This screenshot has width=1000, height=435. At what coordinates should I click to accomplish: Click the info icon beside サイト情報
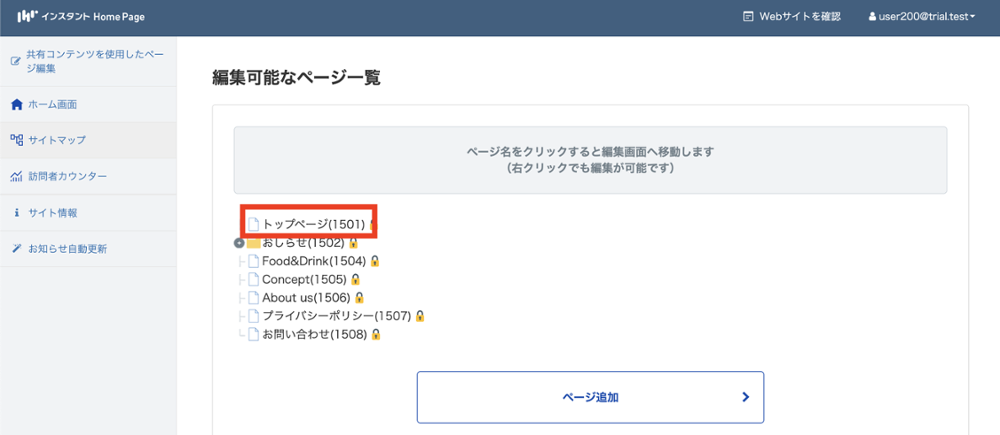pos(16,213)
